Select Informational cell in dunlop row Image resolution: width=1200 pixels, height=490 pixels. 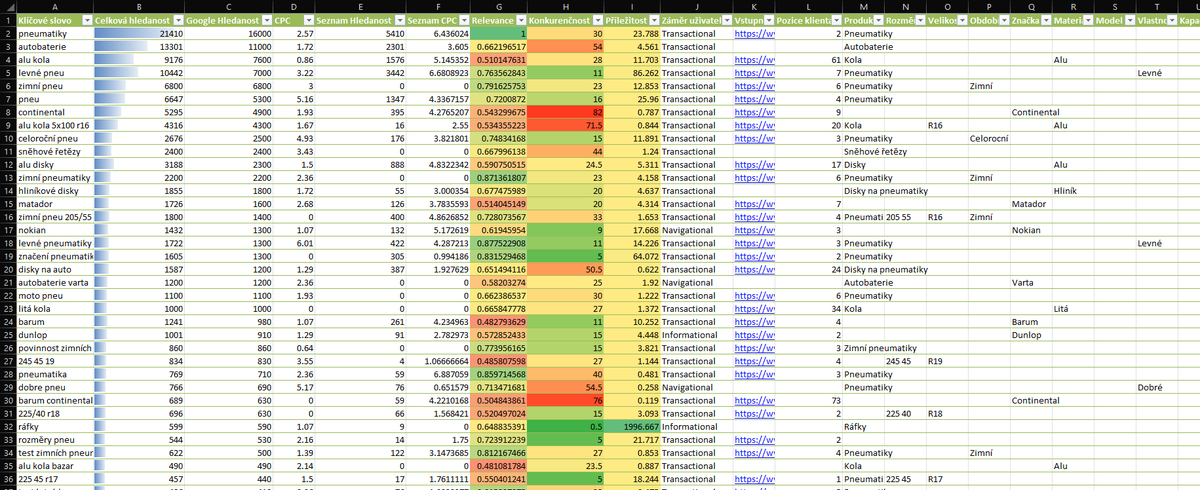pos(696,335)
